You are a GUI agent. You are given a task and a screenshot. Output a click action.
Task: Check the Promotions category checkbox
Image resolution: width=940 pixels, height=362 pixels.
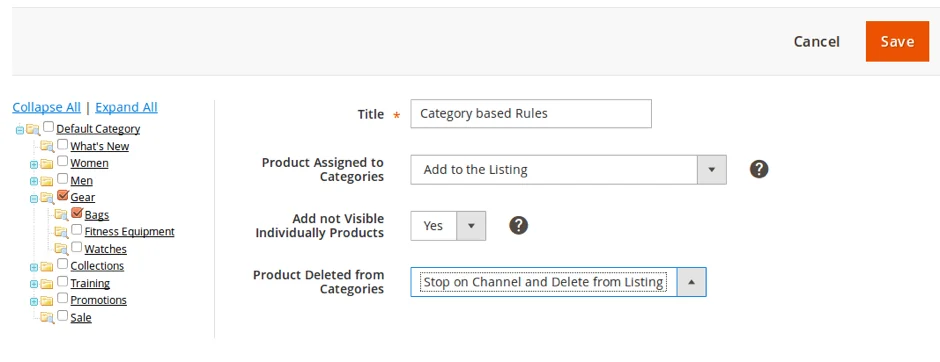[62, 298]
